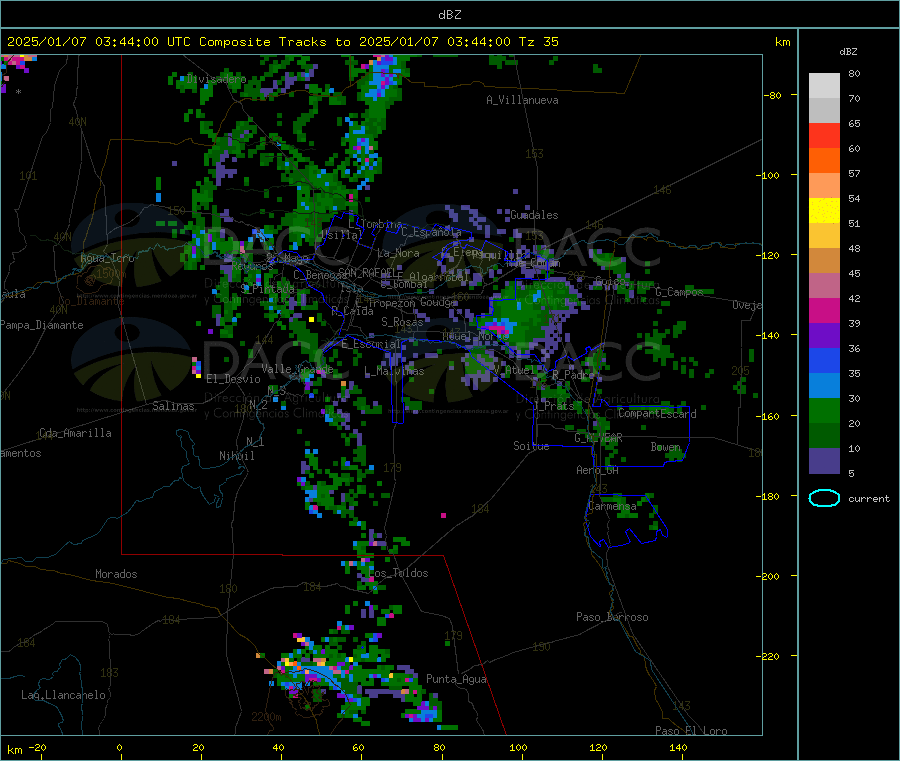Screen dimensions: 900x761
Task: Click the Divisadero place label
Action: 216,79
